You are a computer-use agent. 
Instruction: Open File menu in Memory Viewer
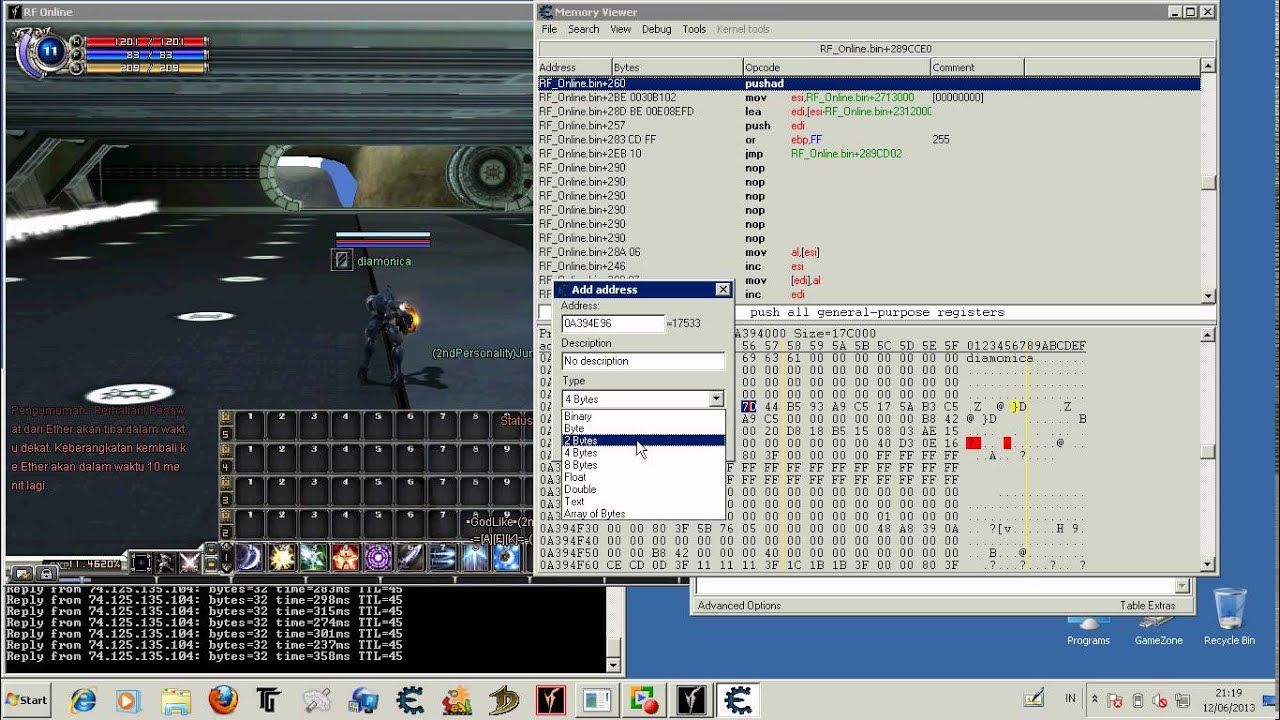[x=550, y=29]
